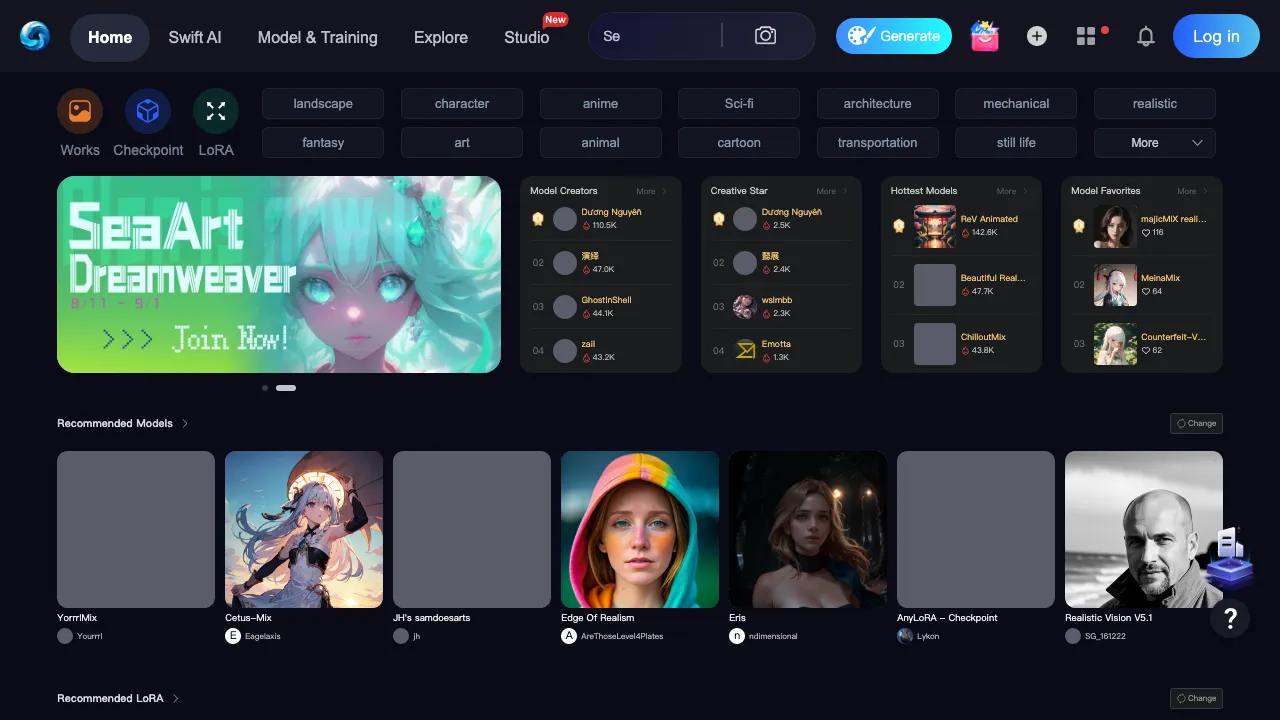The width and height of the screenshot is (1280, 720).
Task: Open MeinaMix favorite model
Action: click(1142, 285)
